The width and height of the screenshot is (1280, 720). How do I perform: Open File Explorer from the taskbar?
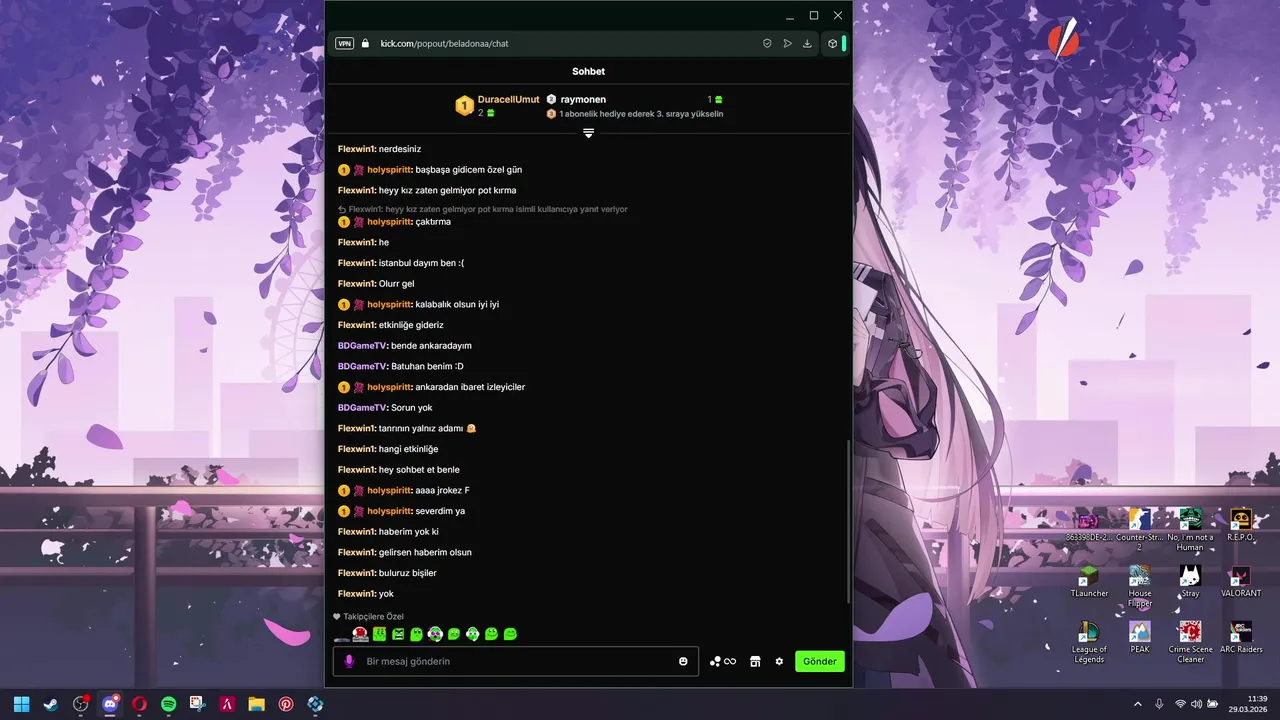pos(257,704)
